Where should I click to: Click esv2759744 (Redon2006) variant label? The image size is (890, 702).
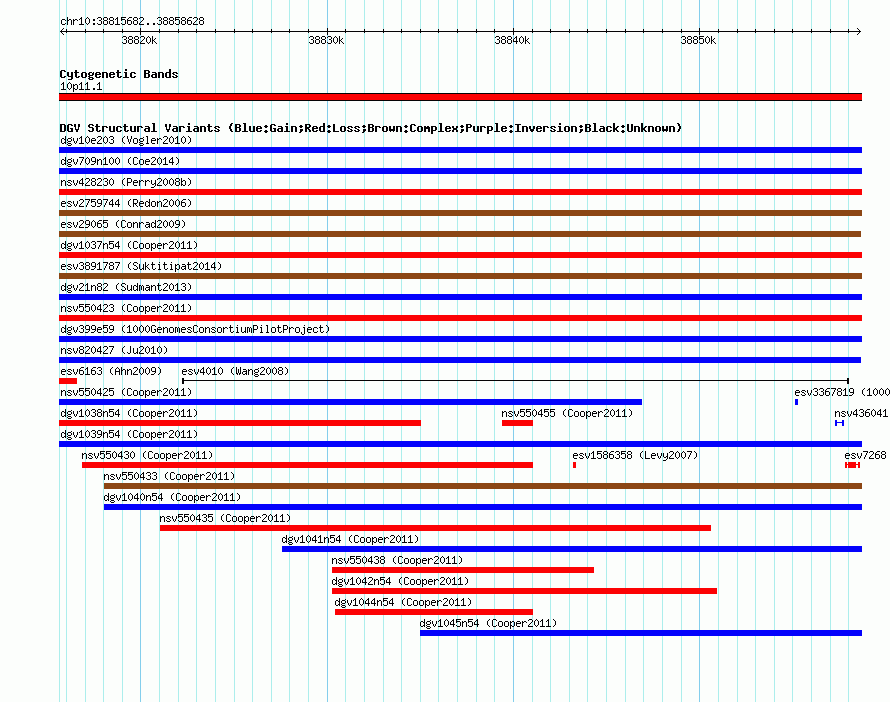126,203
